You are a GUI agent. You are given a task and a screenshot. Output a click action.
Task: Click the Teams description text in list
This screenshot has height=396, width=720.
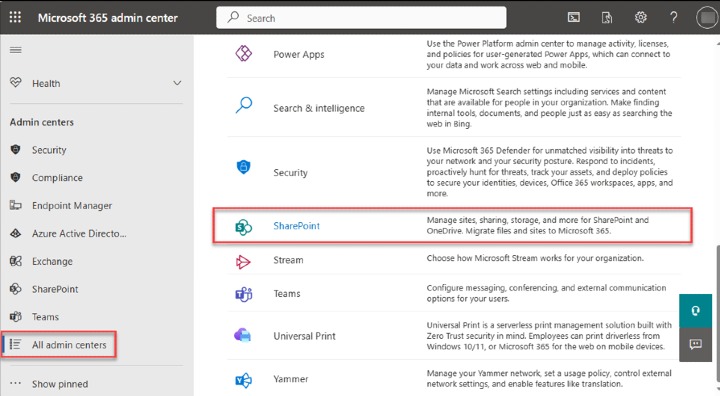coord(546,293)
